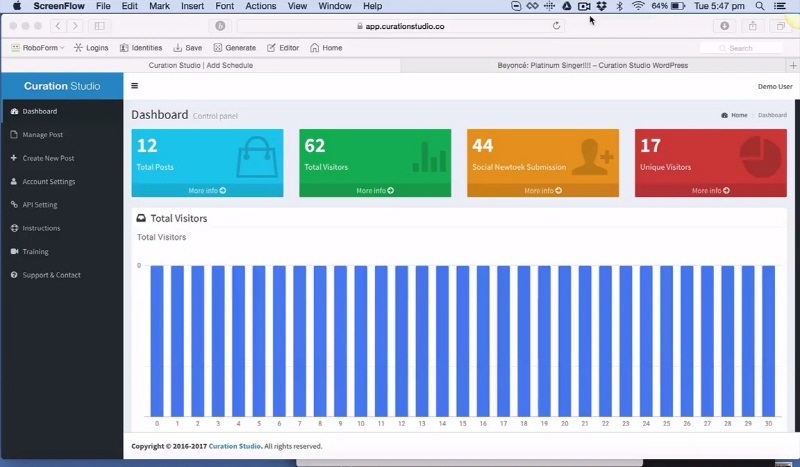The height and width of the screenshot is (467, 800).
Task: Click the chart bar for day 30
Action: tap(768, 341)
